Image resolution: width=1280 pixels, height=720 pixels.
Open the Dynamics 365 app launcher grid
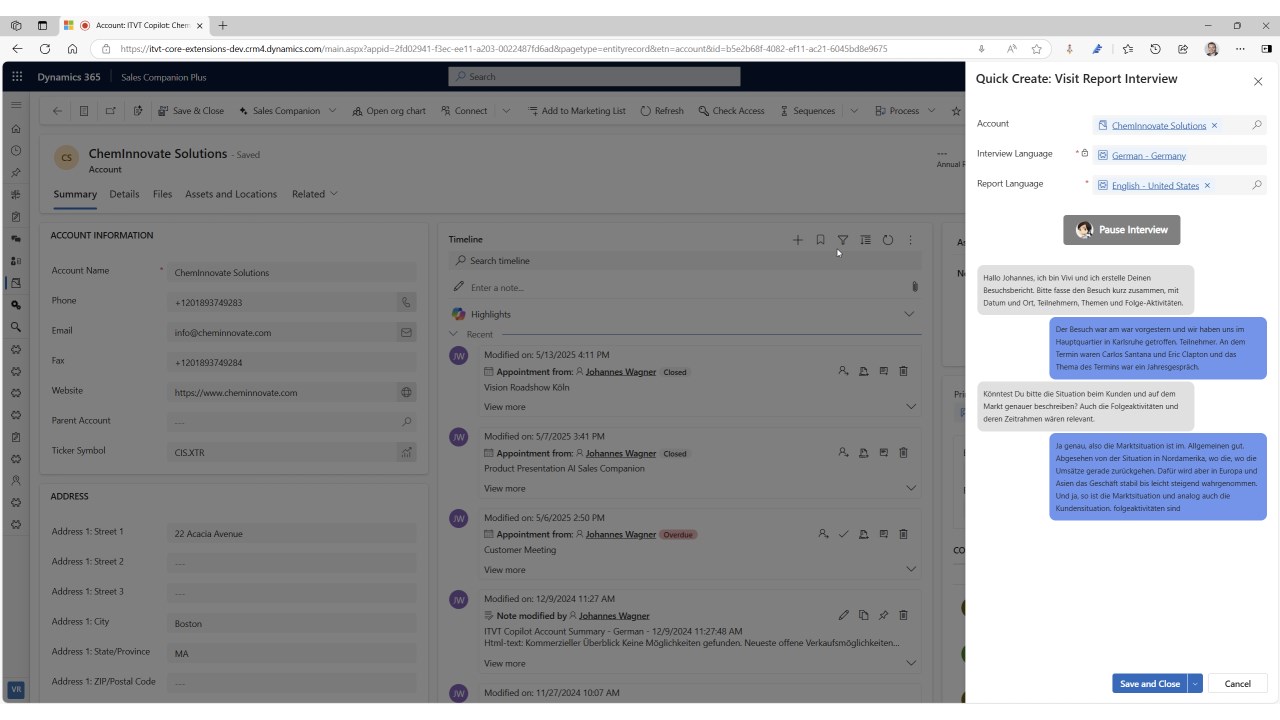pos(16,77)
